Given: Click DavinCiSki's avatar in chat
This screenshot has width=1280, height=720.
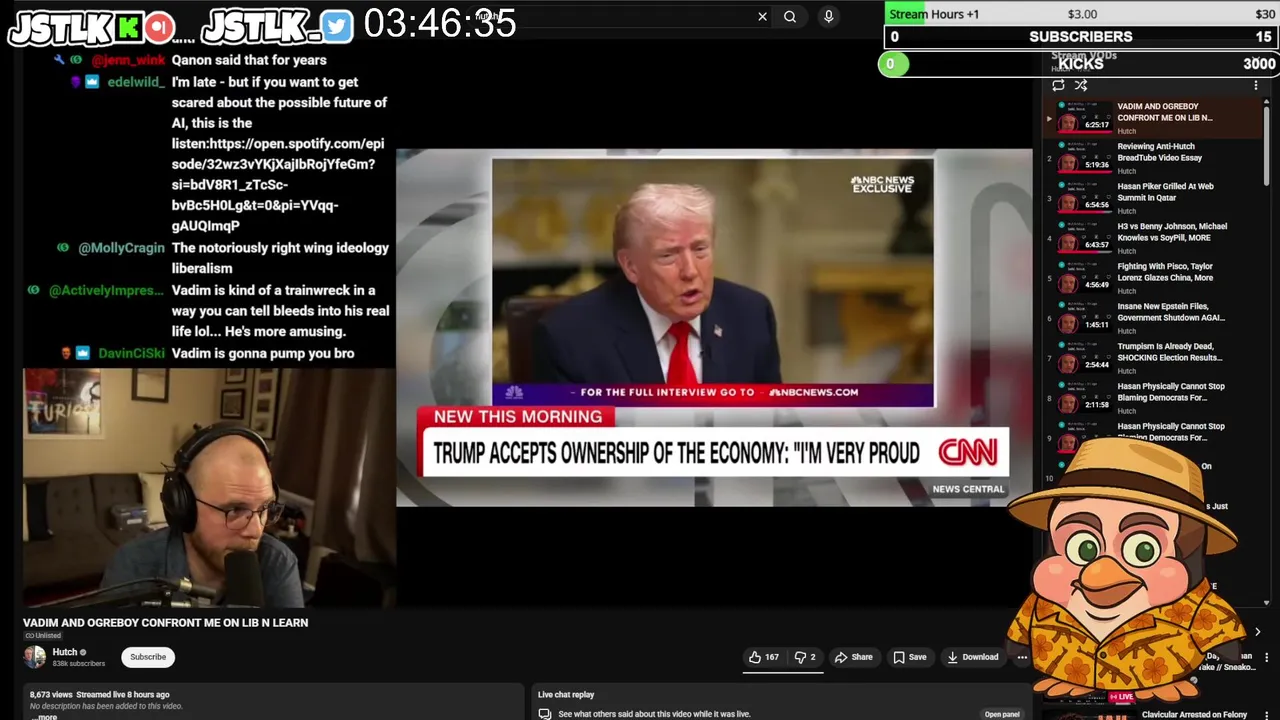Looking at the screenshot, I should point(66,353).
